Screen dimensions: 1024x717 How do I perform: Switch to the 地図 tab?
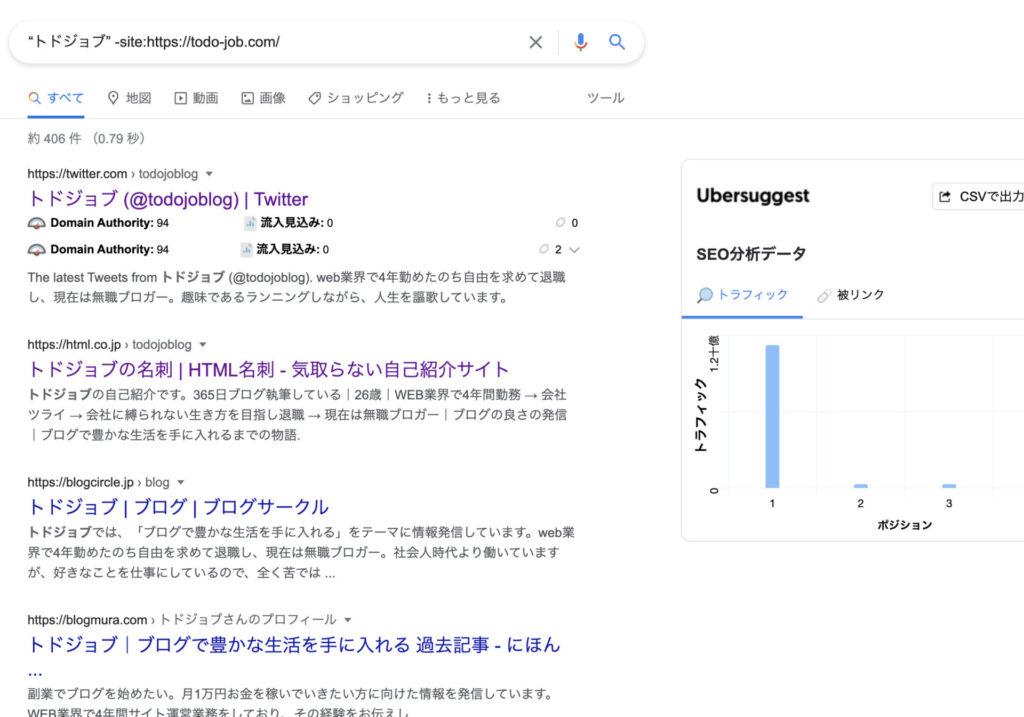(129, 98)
